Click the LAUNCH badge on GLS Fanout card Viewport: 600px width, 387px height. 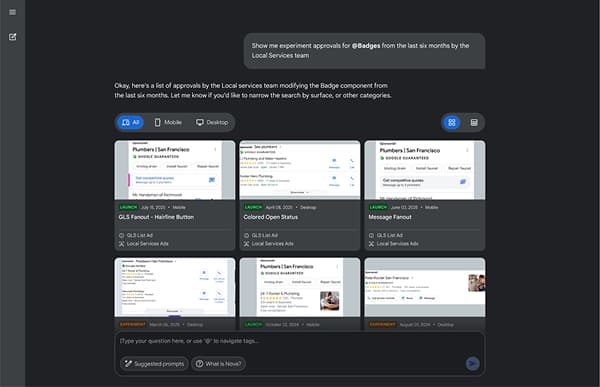click(128, 207)
